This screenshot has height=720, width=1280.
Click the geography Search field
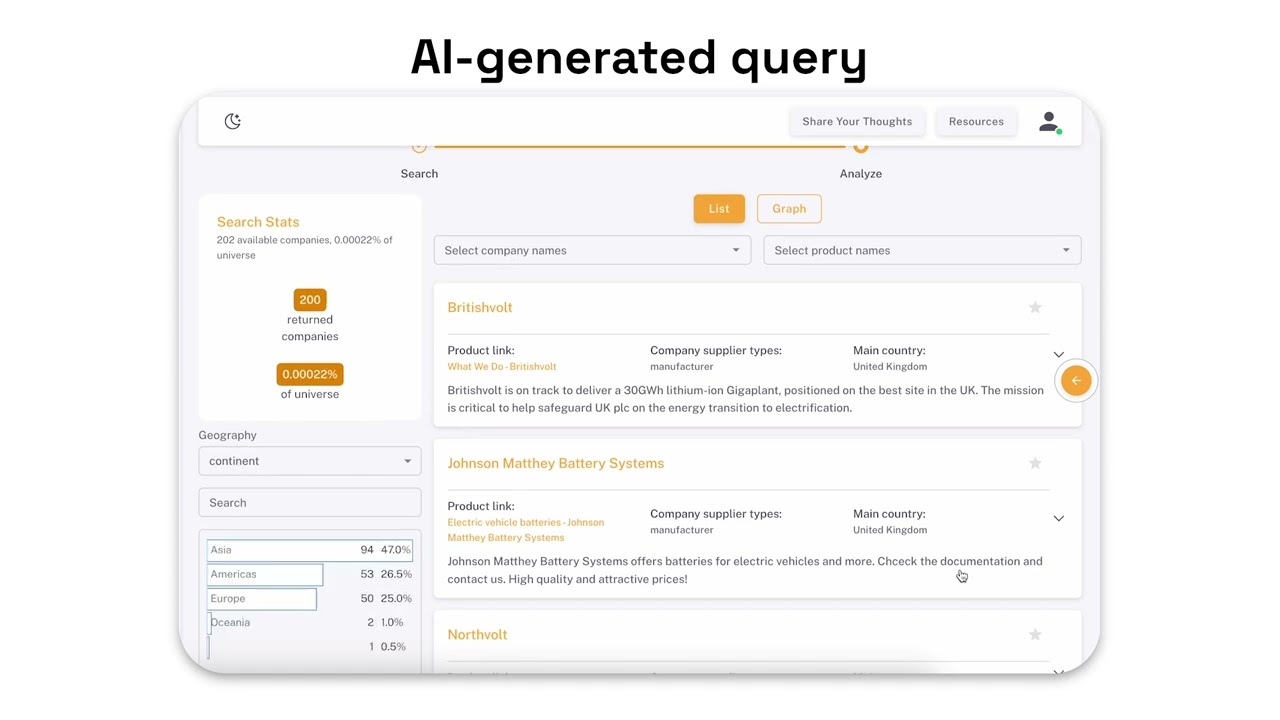coord(310,503)
